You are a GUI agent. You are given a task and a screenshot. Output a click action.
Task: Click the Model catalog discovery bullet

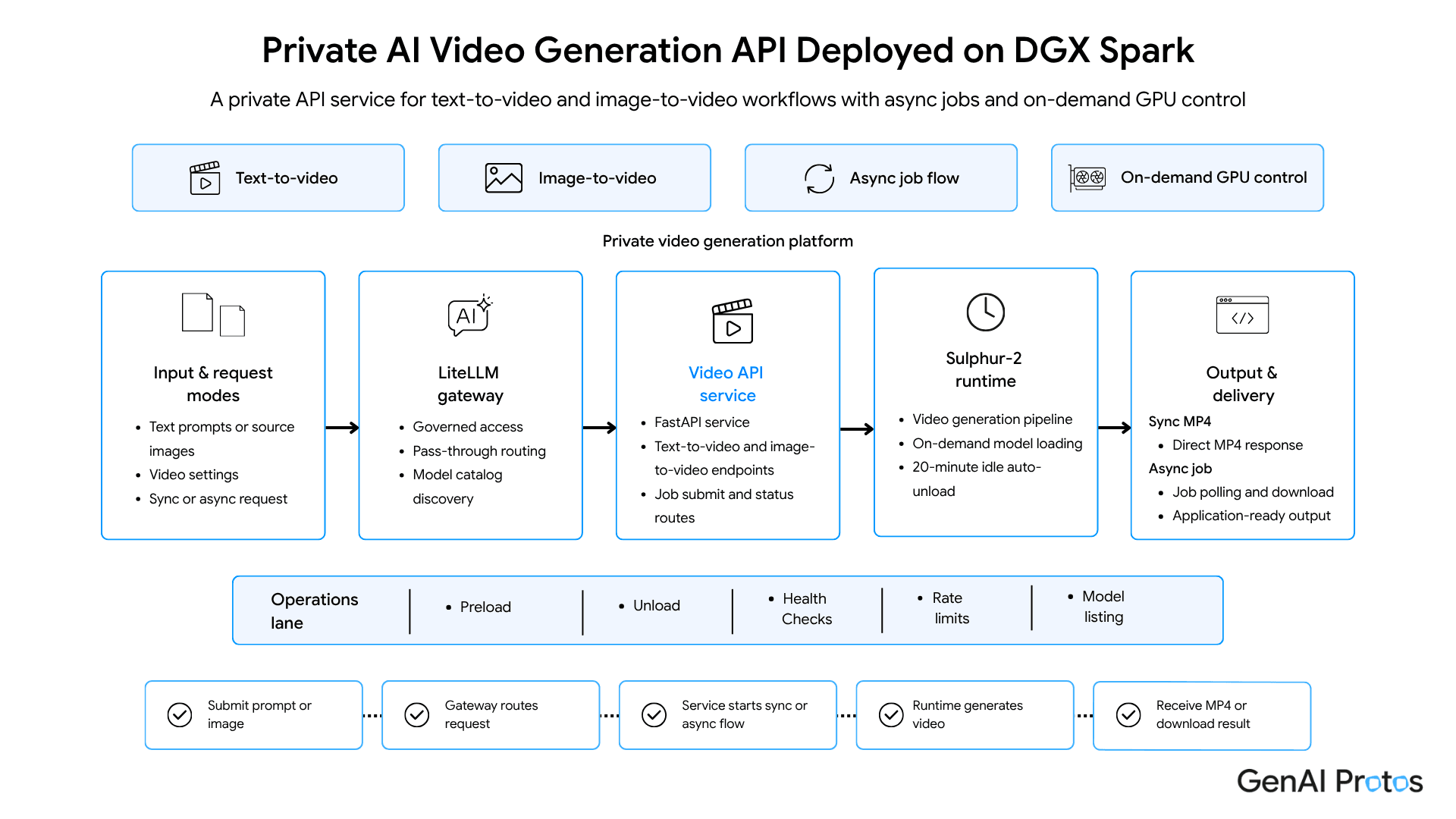point(457,486)
